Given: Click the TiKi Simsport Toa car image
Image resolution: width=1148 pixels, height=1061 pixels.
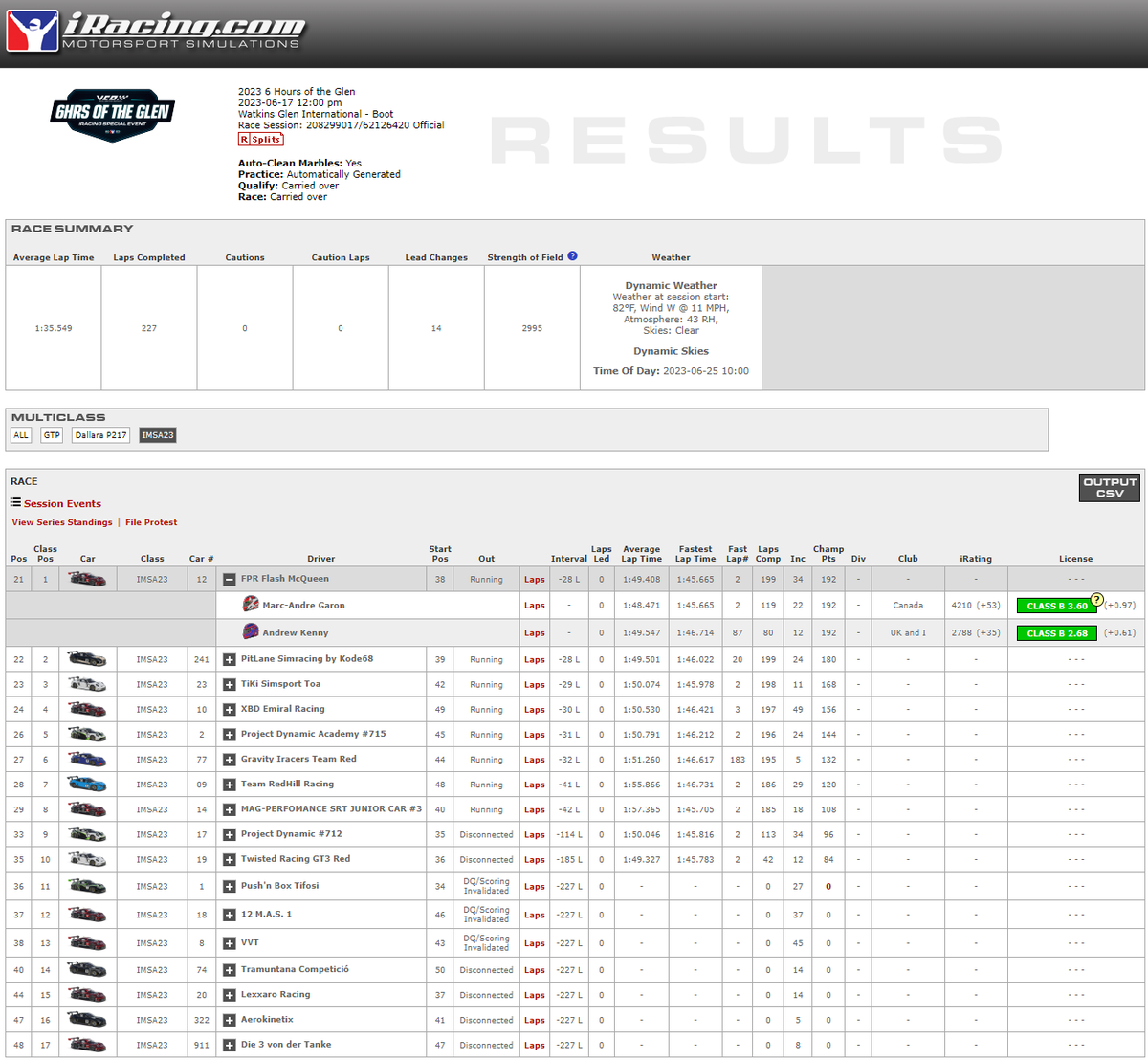Looking at the screenshot, I should point(87,684).
